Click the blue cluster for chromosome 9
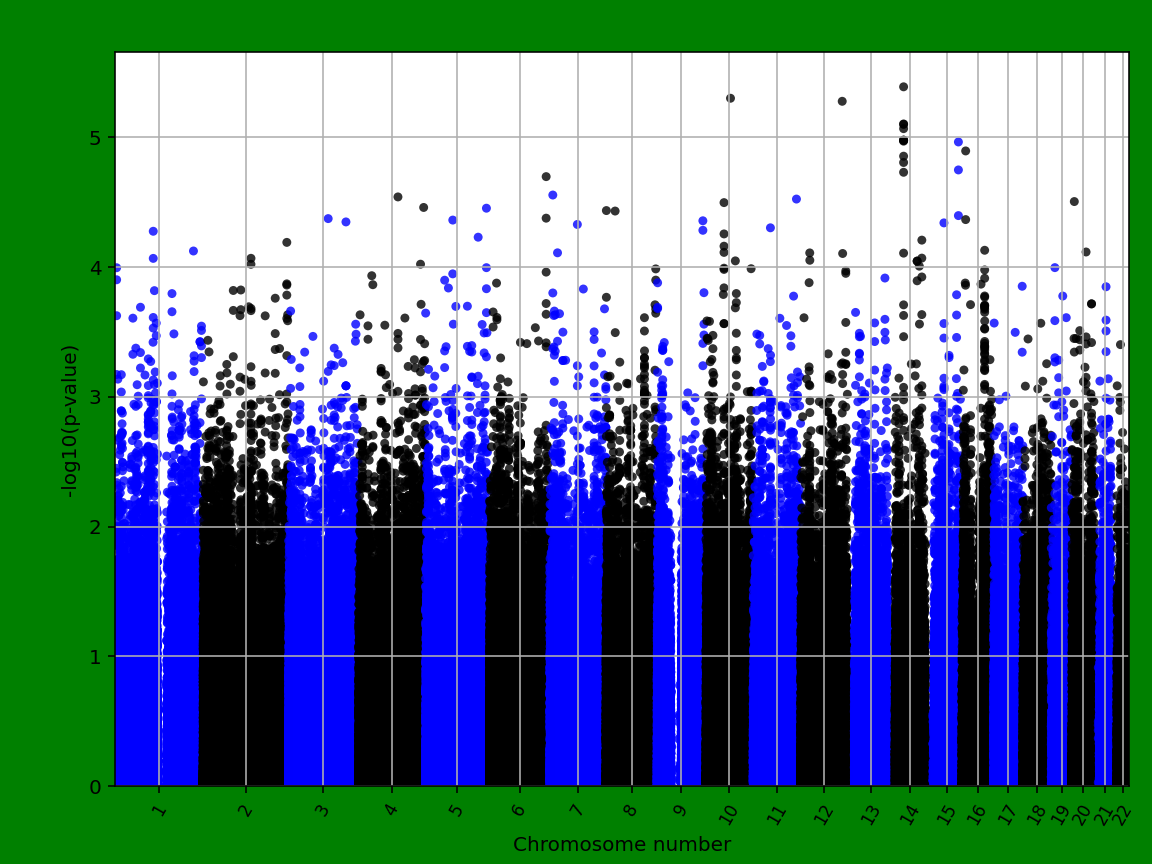The height and width of the screenshot is (864, 1152). pyautogui.click(x=675, y=600)
